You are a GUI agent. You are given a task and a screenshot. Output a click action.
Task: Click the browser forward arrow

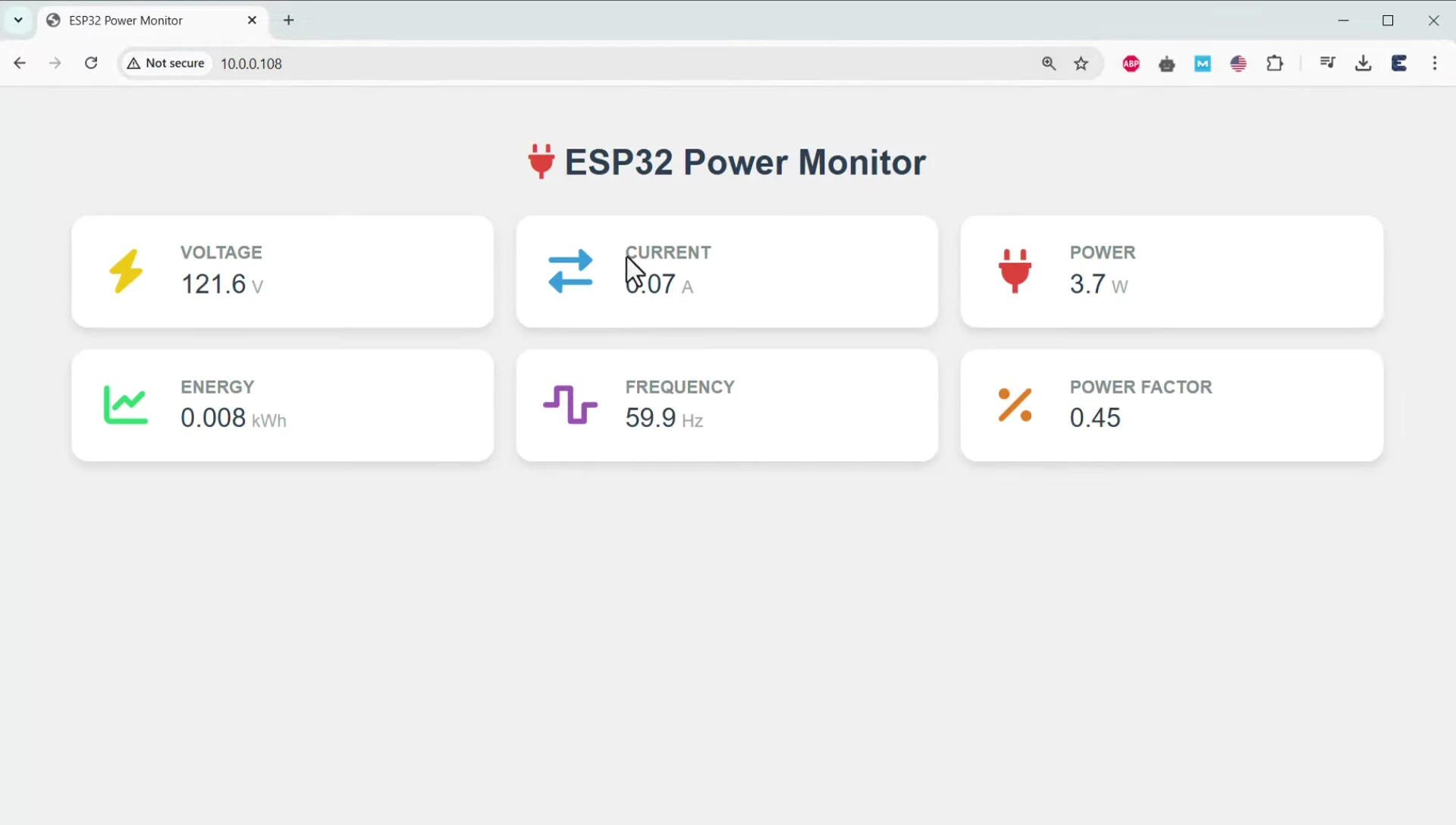[x=55, y=63]
